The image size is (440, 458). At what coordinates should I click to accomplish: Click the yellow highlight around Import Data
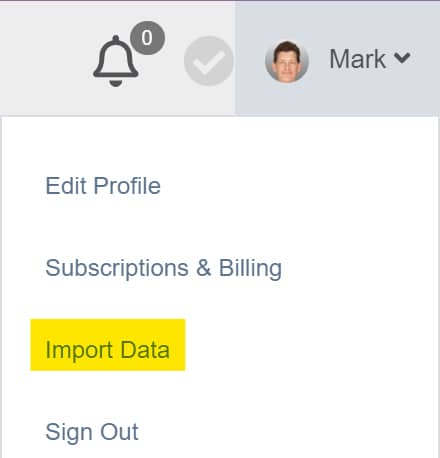[108, 345]
